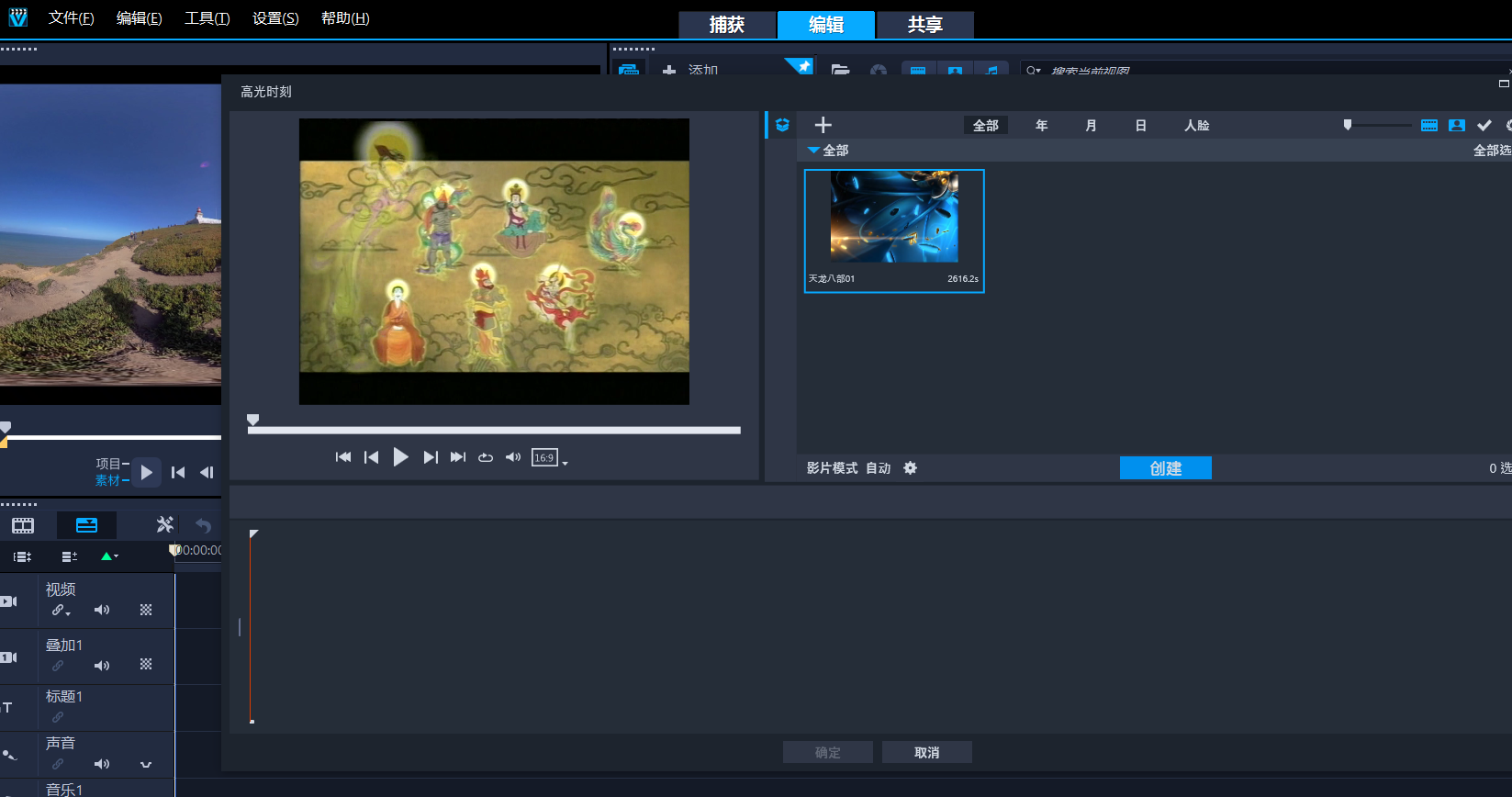Click the checkmark icon in highlight toolbar
Screen dimensions: 1512x797
click(x=1484, y=125)
